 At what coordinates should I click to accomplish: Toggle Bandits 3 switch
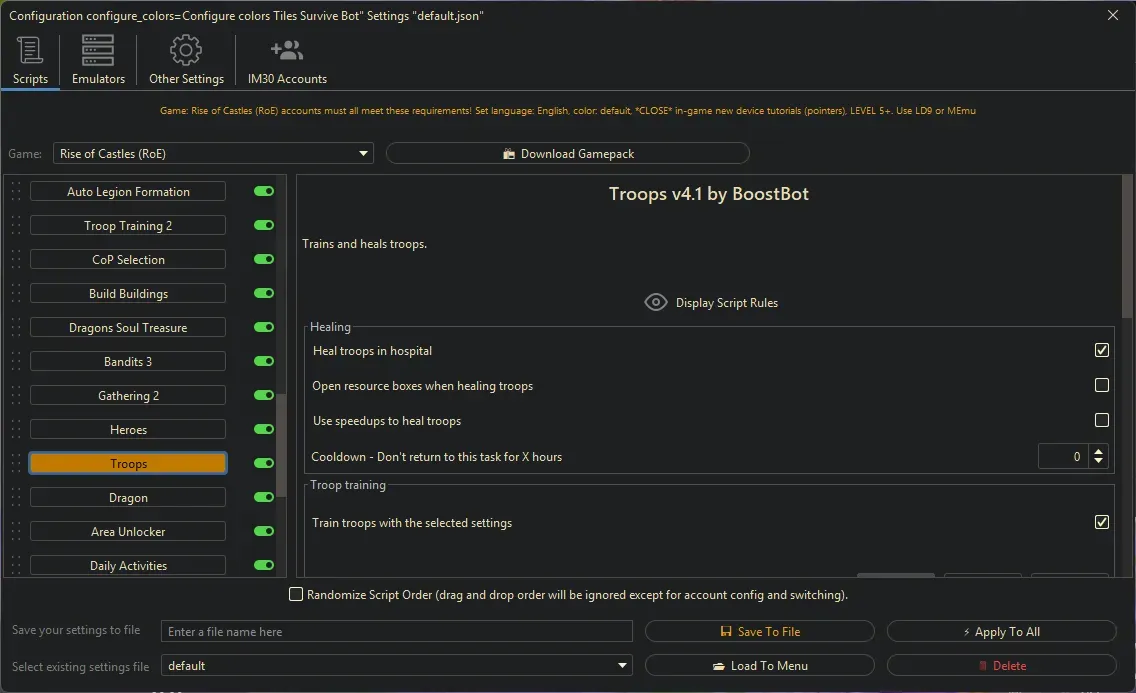click(x=264, y=361)
